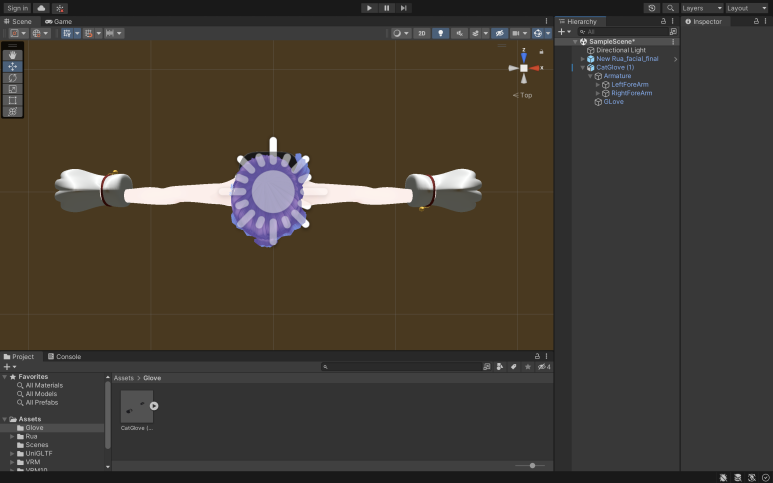Lock the Inspector panel
Screen dimensions: 773x483
click(756, 21)
